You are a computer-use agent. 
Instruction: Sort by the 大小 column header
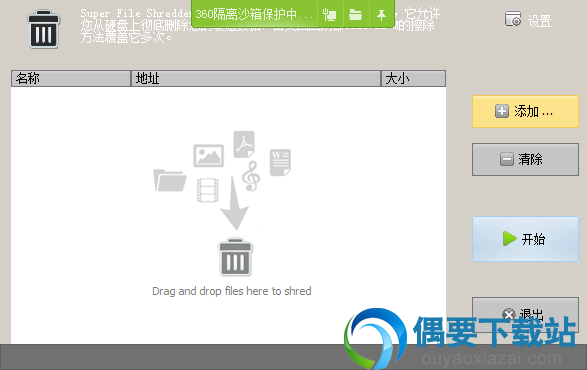pyautogui.click(x=413, y=78)
